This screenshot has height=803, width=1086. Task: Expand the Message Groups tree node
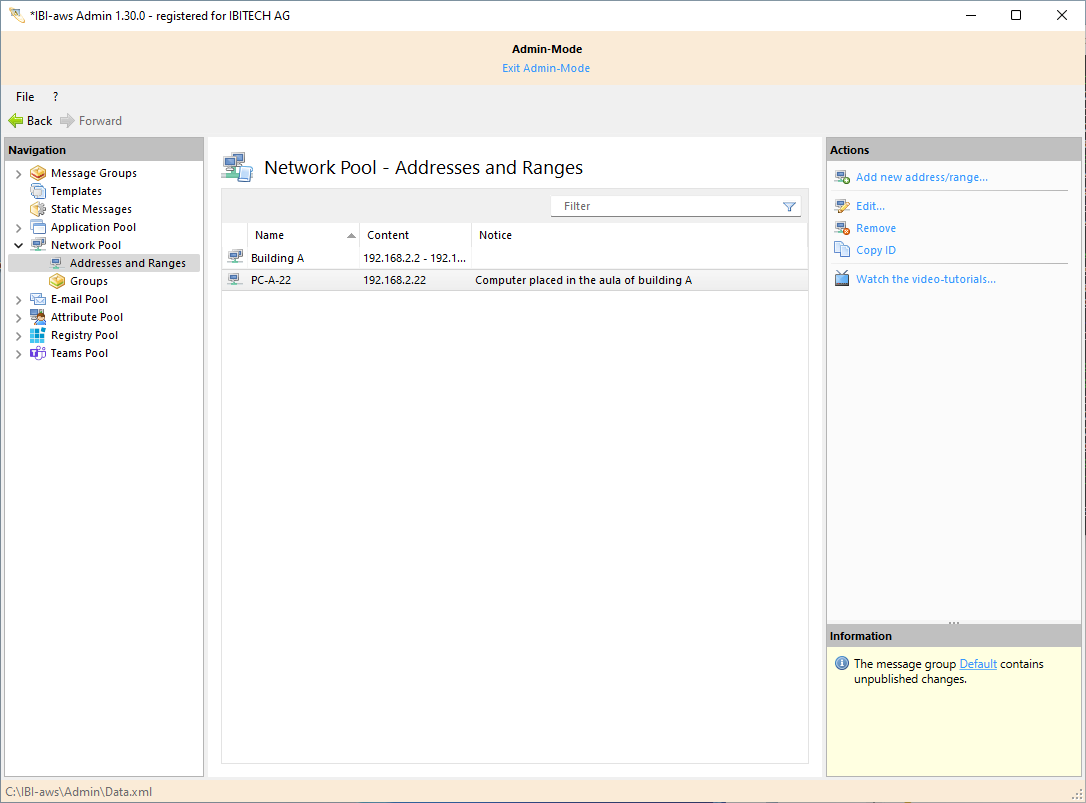(x=18, y=174)
